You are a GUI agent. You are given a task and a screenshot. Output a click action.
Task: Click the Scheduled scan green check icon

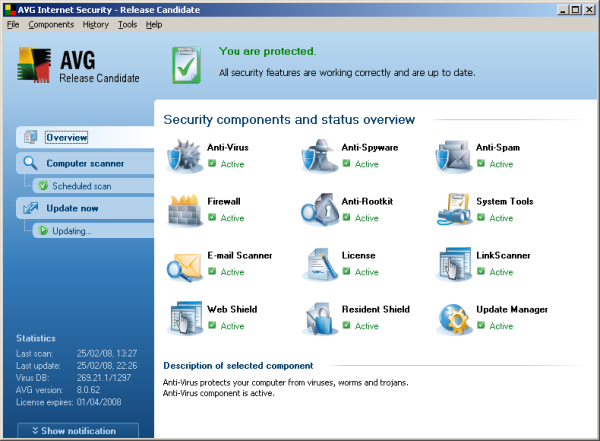point(43,186)
